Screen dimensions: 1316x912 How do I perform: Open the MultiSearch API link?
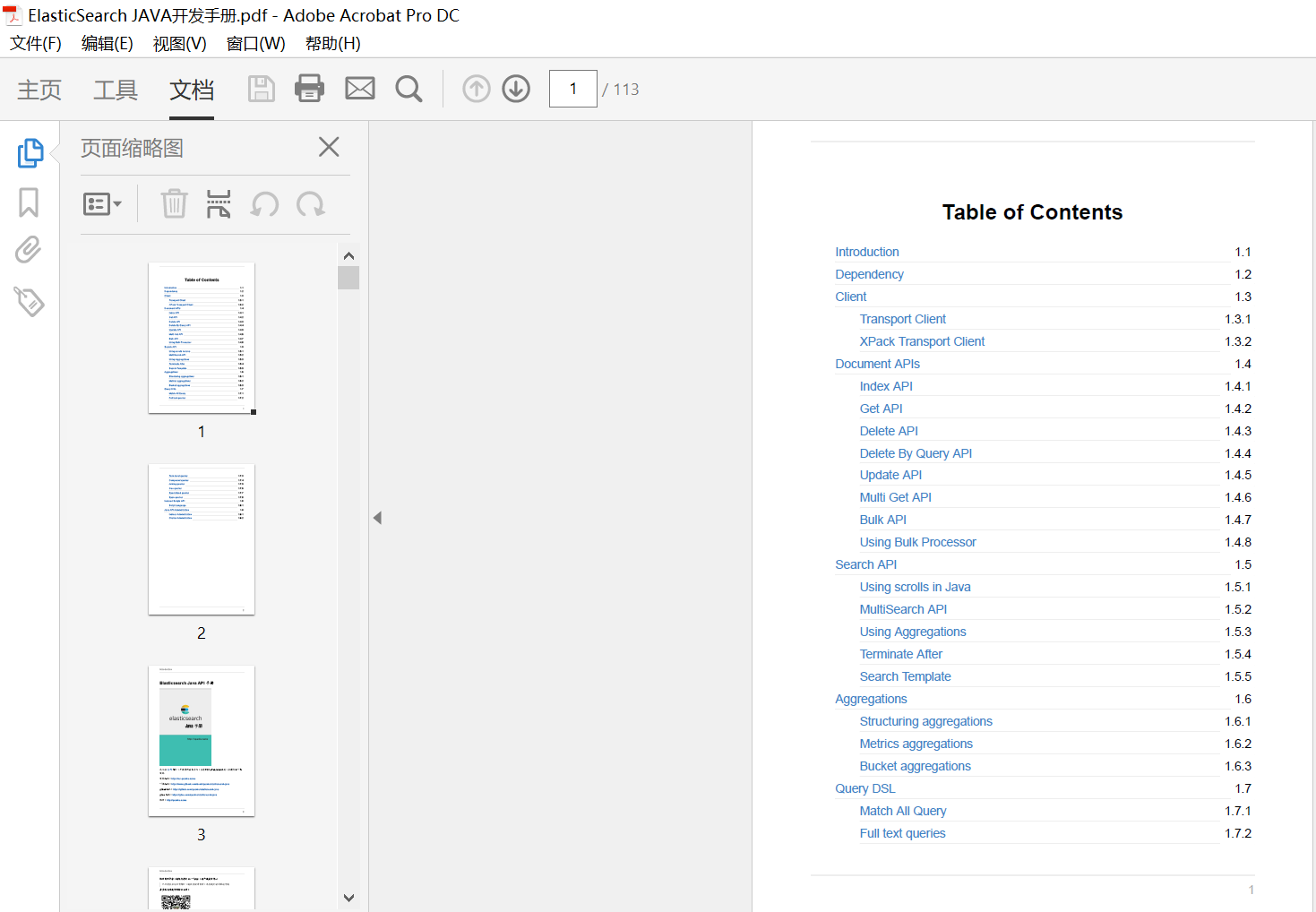[903, 609]
